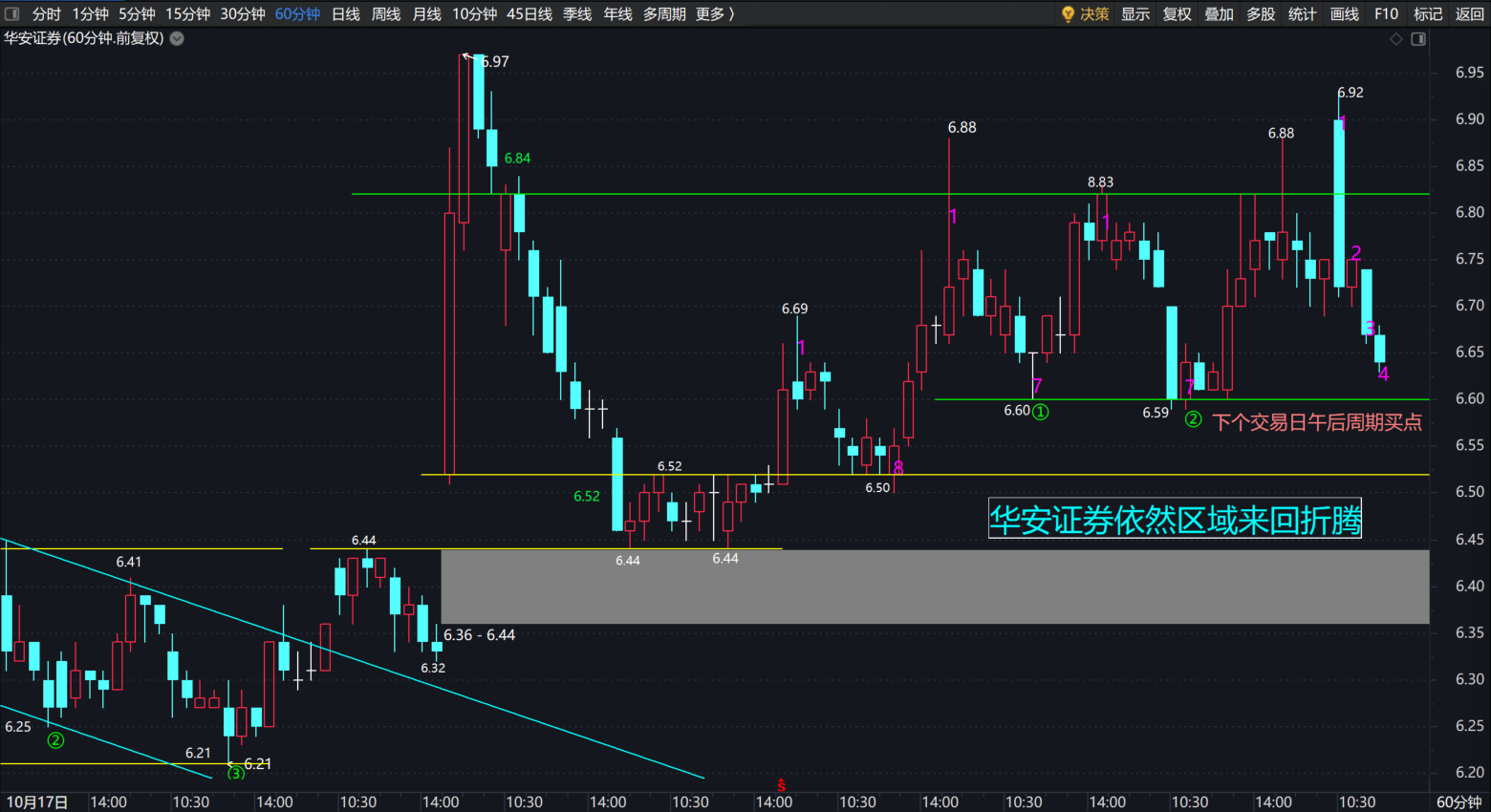Select the 15分钟 period
This screenshot has height=812, width=1491.
(187, 13)
